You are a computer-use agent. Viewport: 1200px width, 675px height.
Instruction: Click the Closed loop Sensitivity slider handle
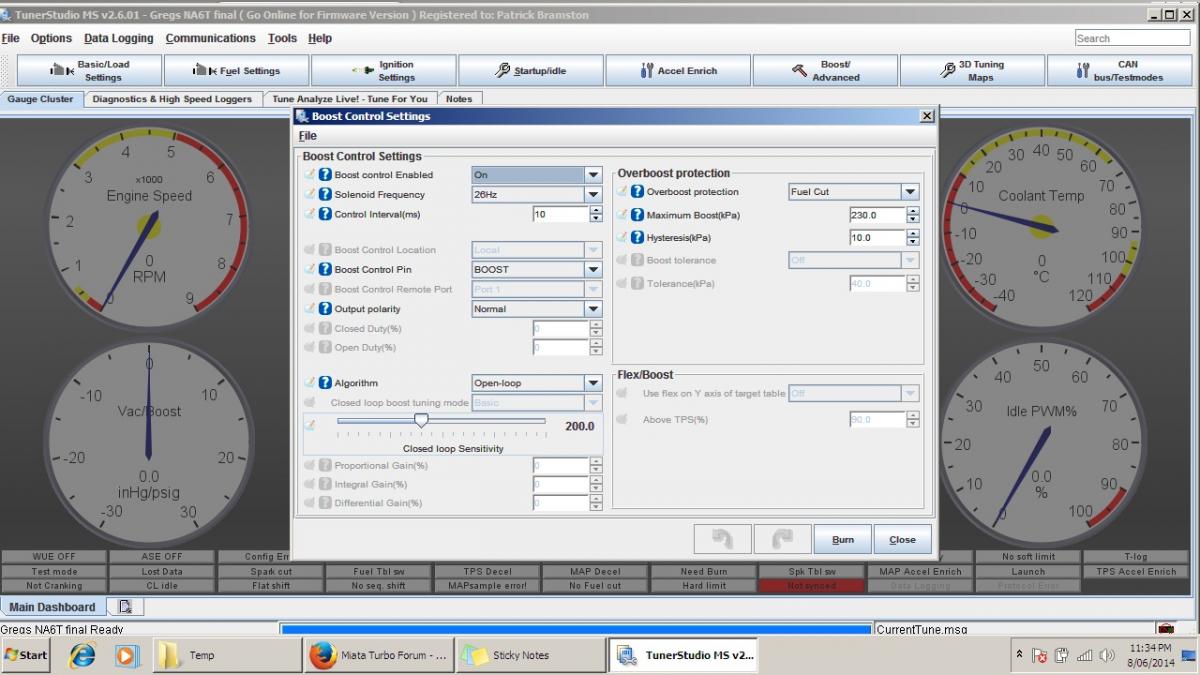(x=421, y=421)
